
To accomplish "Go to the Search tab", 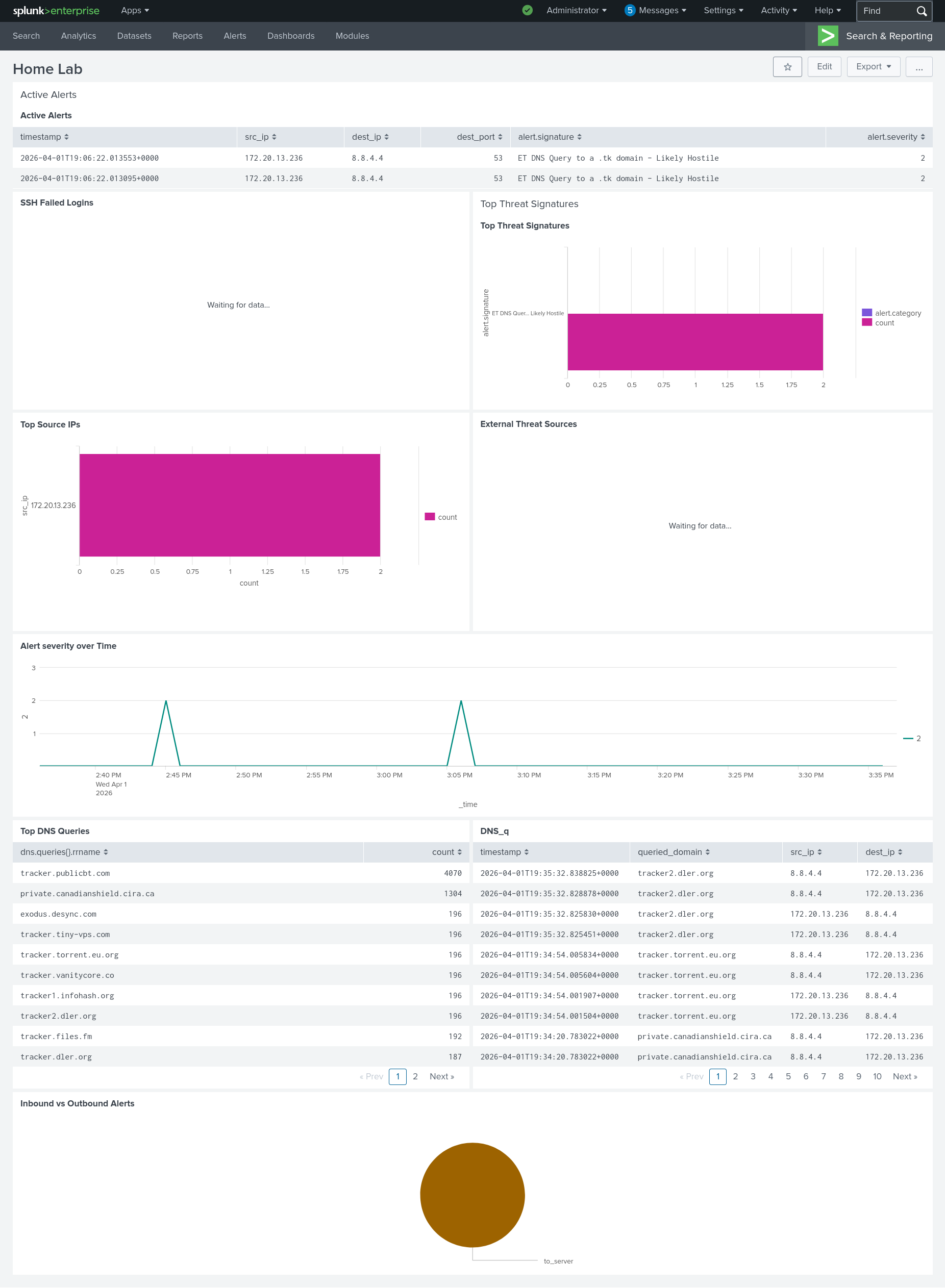I will [x=27, y=36].
